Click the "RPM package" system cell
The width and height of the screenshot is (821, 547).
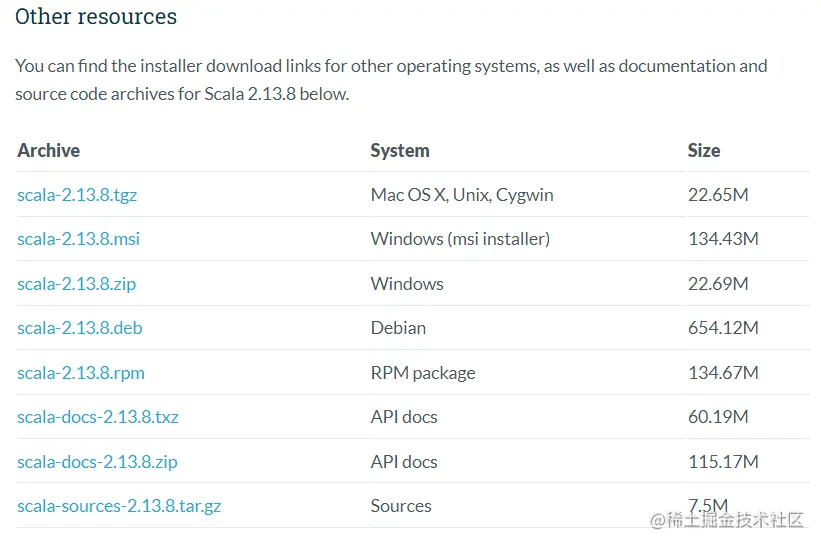pyautogui.click(x=423, y=373)
